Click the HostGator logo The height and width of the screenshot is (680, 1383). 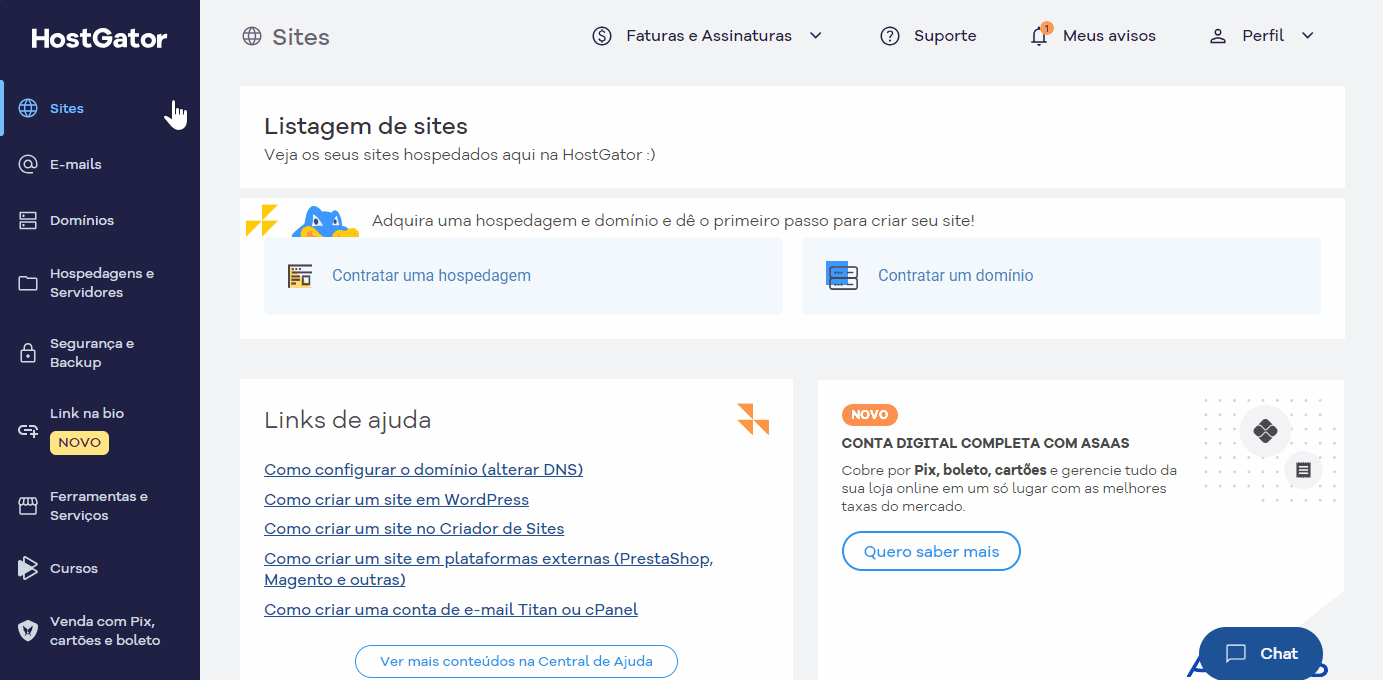click(99, 39)
